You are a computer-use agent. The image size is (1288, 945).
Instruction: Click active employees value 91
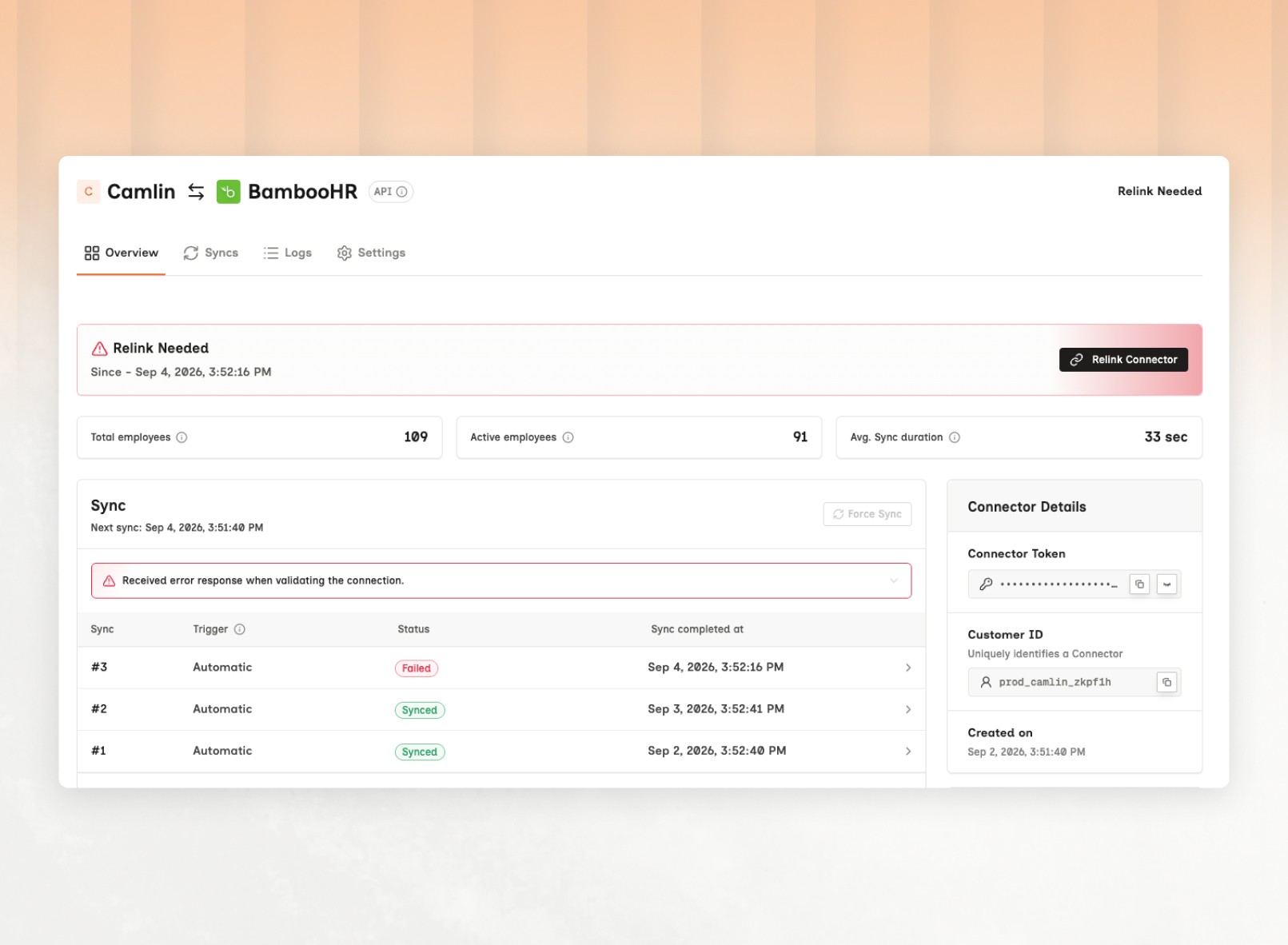tap(800, 437)
